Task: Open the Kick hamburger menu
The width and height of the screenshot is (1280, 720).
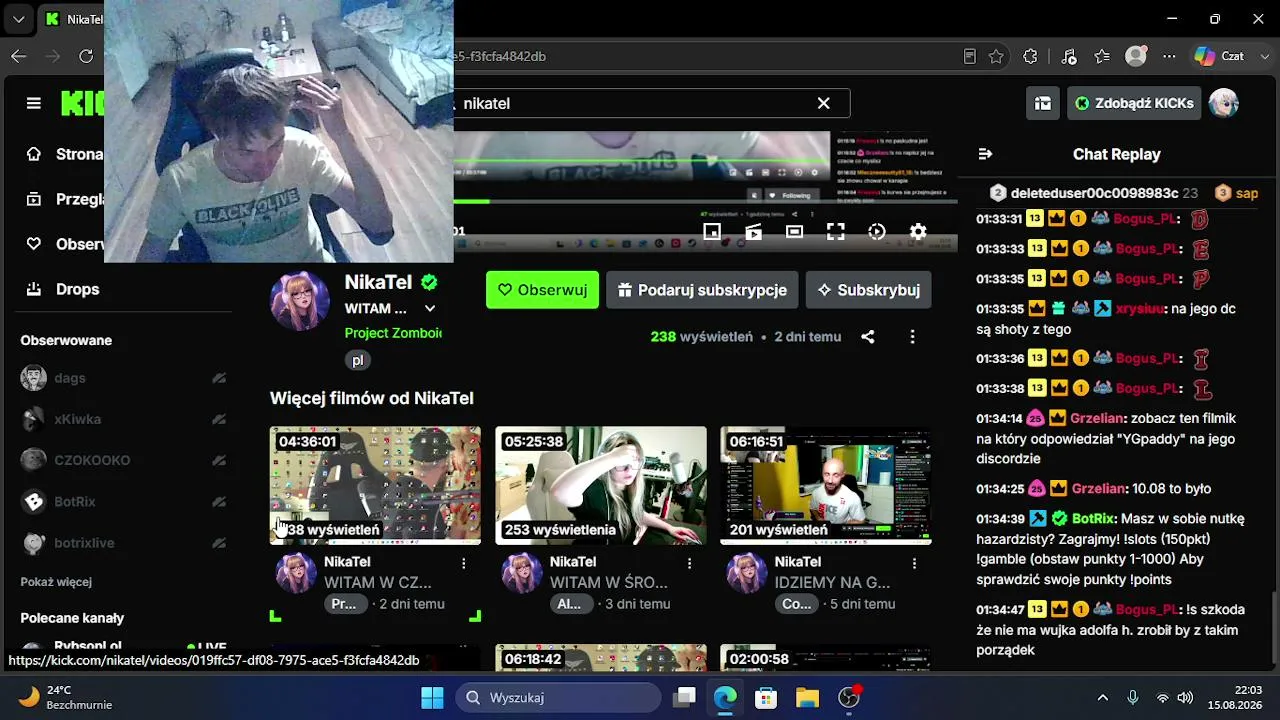Action: pos(34,103)
